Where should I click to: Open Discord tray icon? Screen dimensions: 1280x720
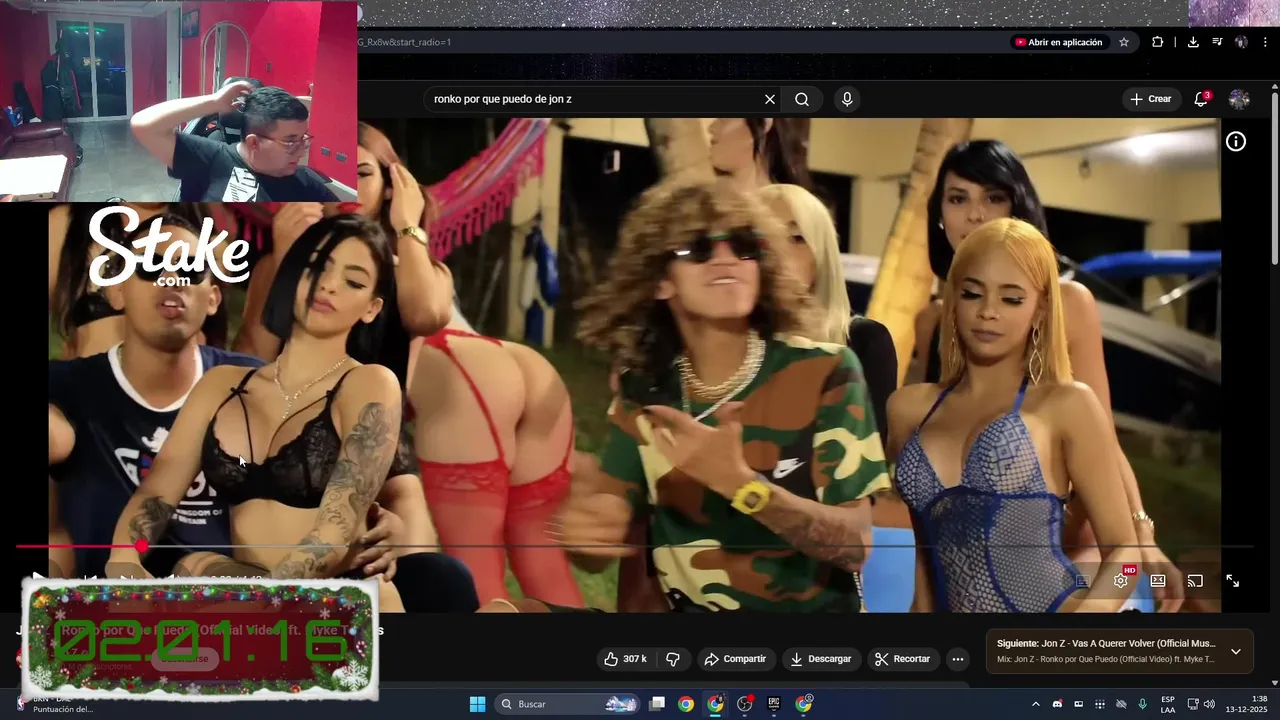(1057, 704)
